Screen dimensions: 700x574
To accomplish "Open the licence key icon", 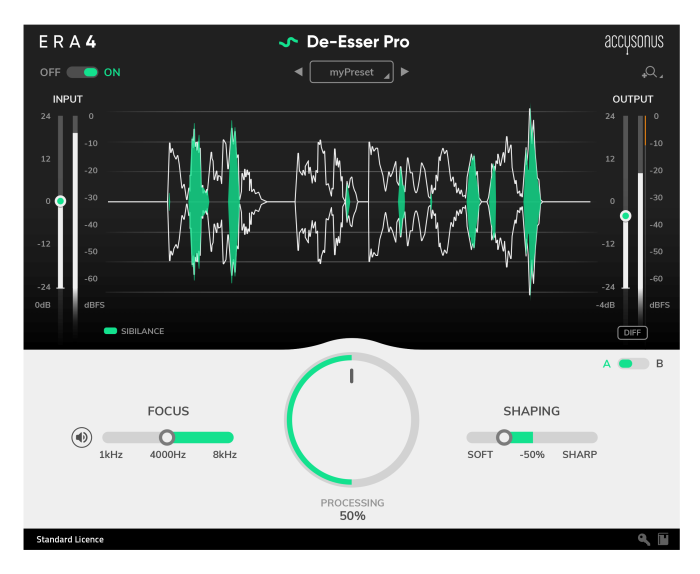I will (x=643, y=539).
